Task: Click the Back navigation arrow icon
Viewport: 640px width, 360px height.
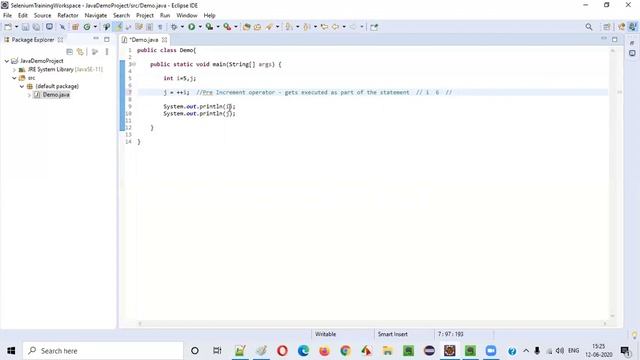Action: pos(335,27)
